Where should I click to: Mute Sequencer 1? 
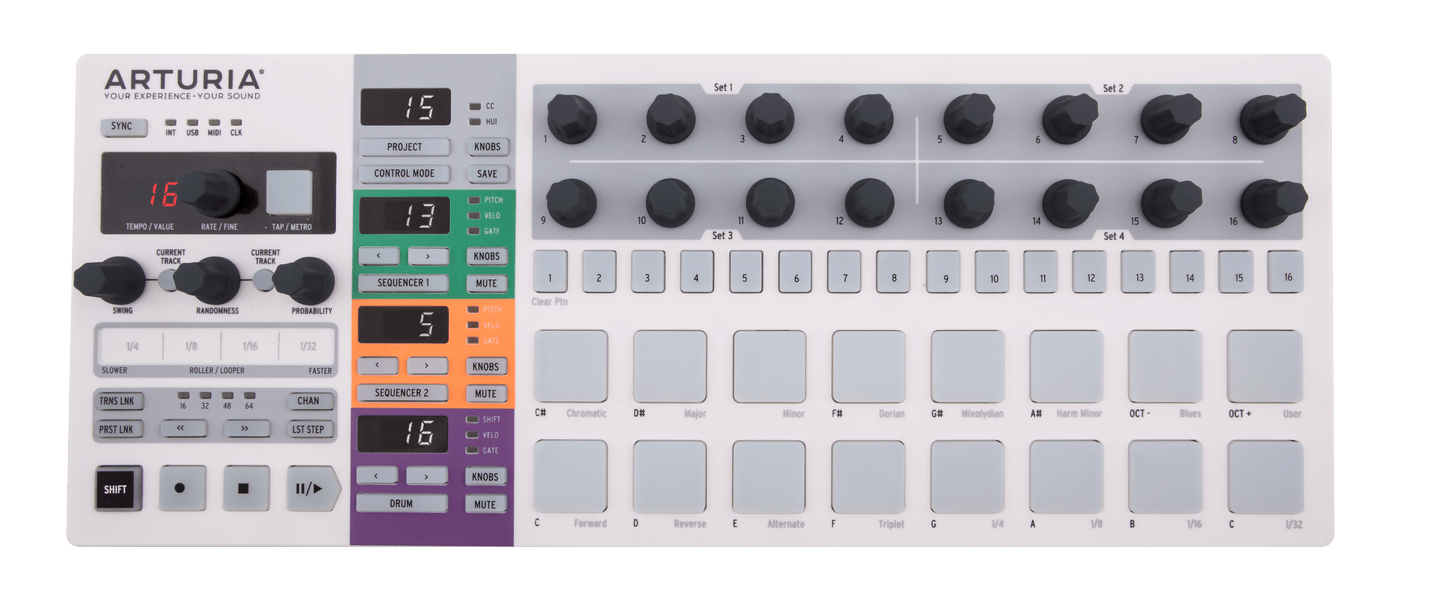pyautogui.click(x=486, y=281)
